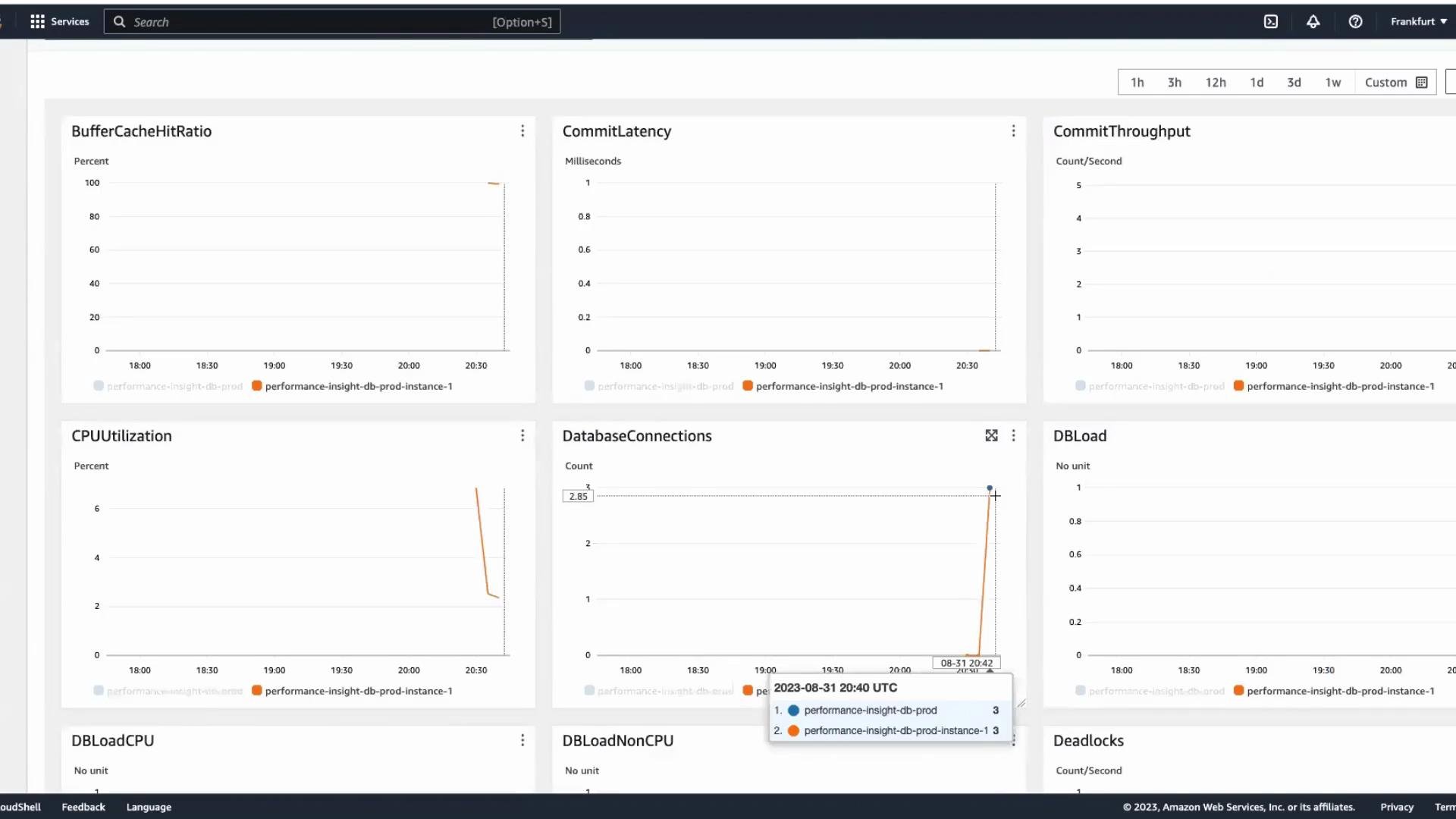1456x819 pixels.
Task: Expand the Frankfurt region dropdown
Action: 1418,21
